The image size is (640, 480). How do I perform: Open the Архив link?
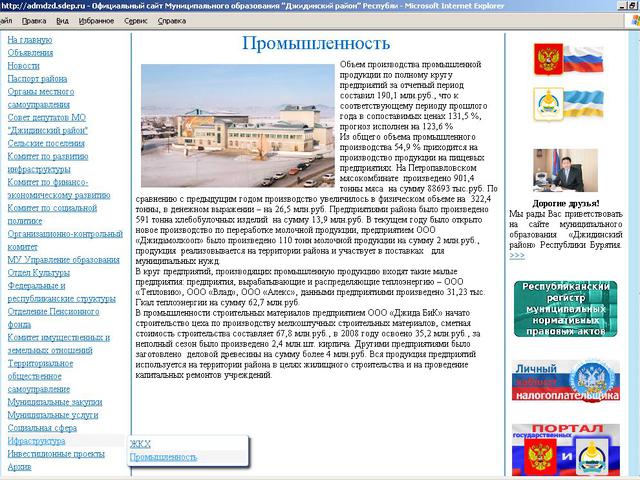tap(19, 467)
